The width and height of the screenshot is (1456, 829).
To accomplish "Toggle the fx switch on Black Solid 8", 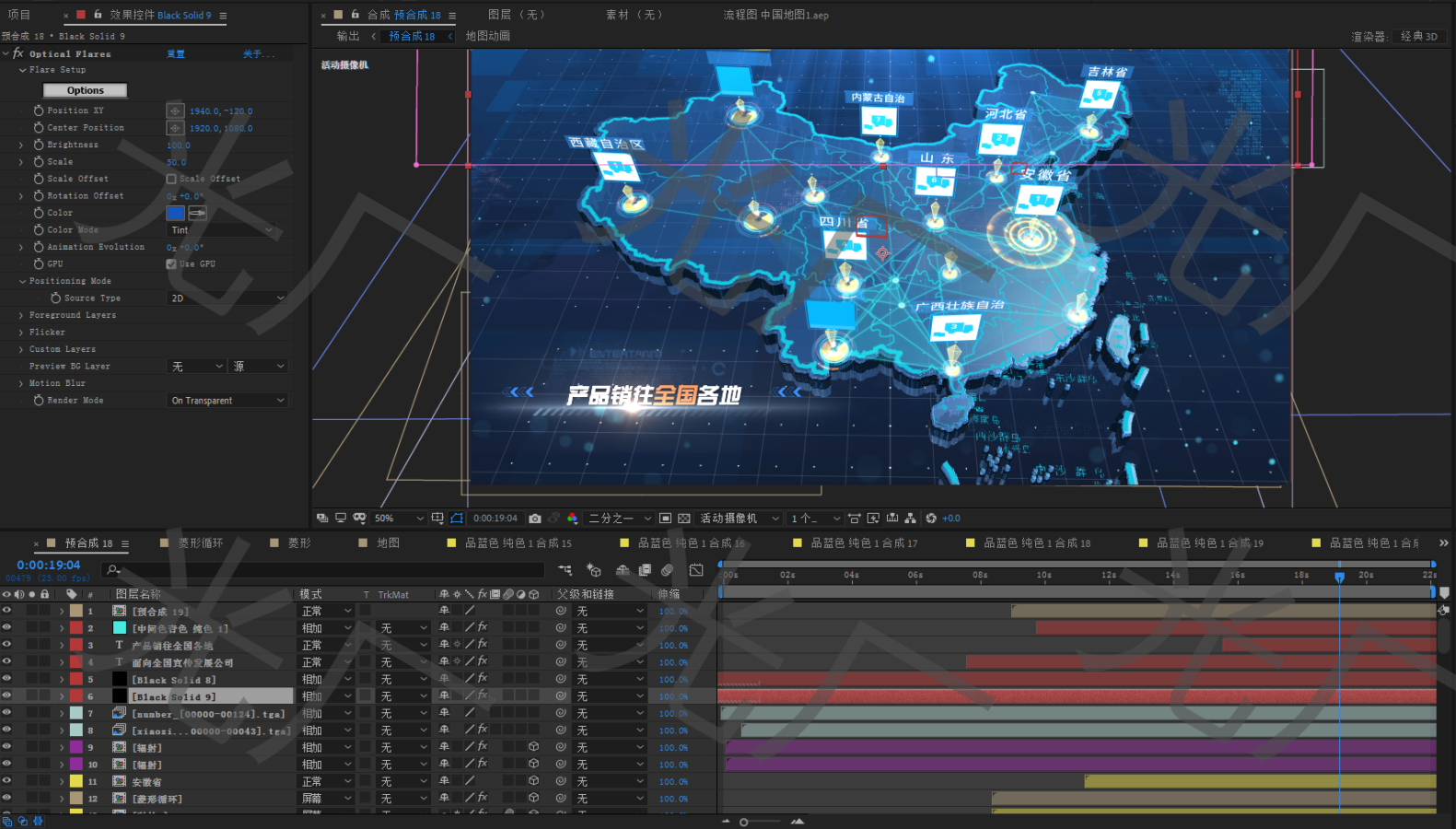I will point(483,679).
